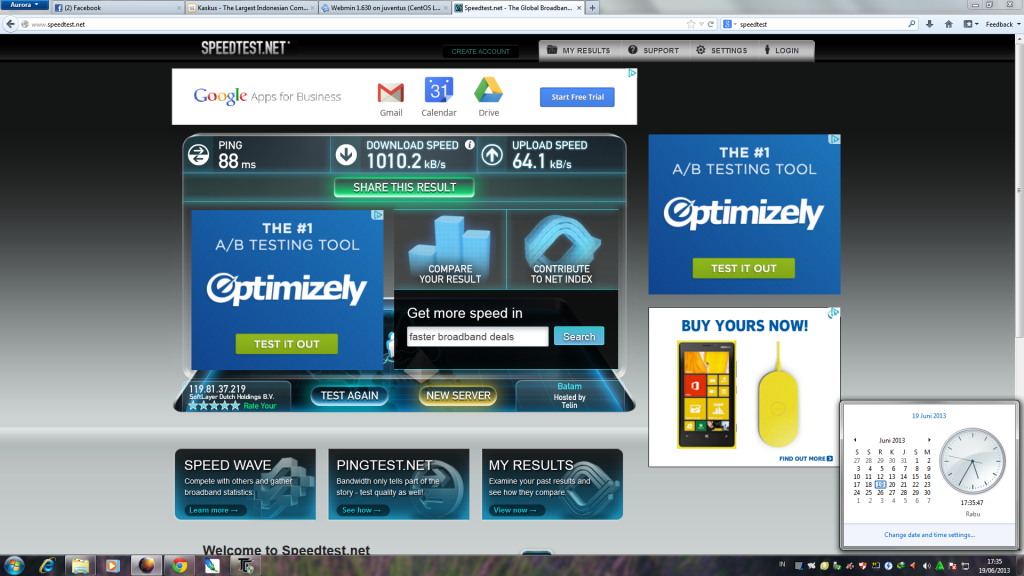1024x576 pixels.
Task: Click the Search button beside broadband deals
Action: click(579, 336)
